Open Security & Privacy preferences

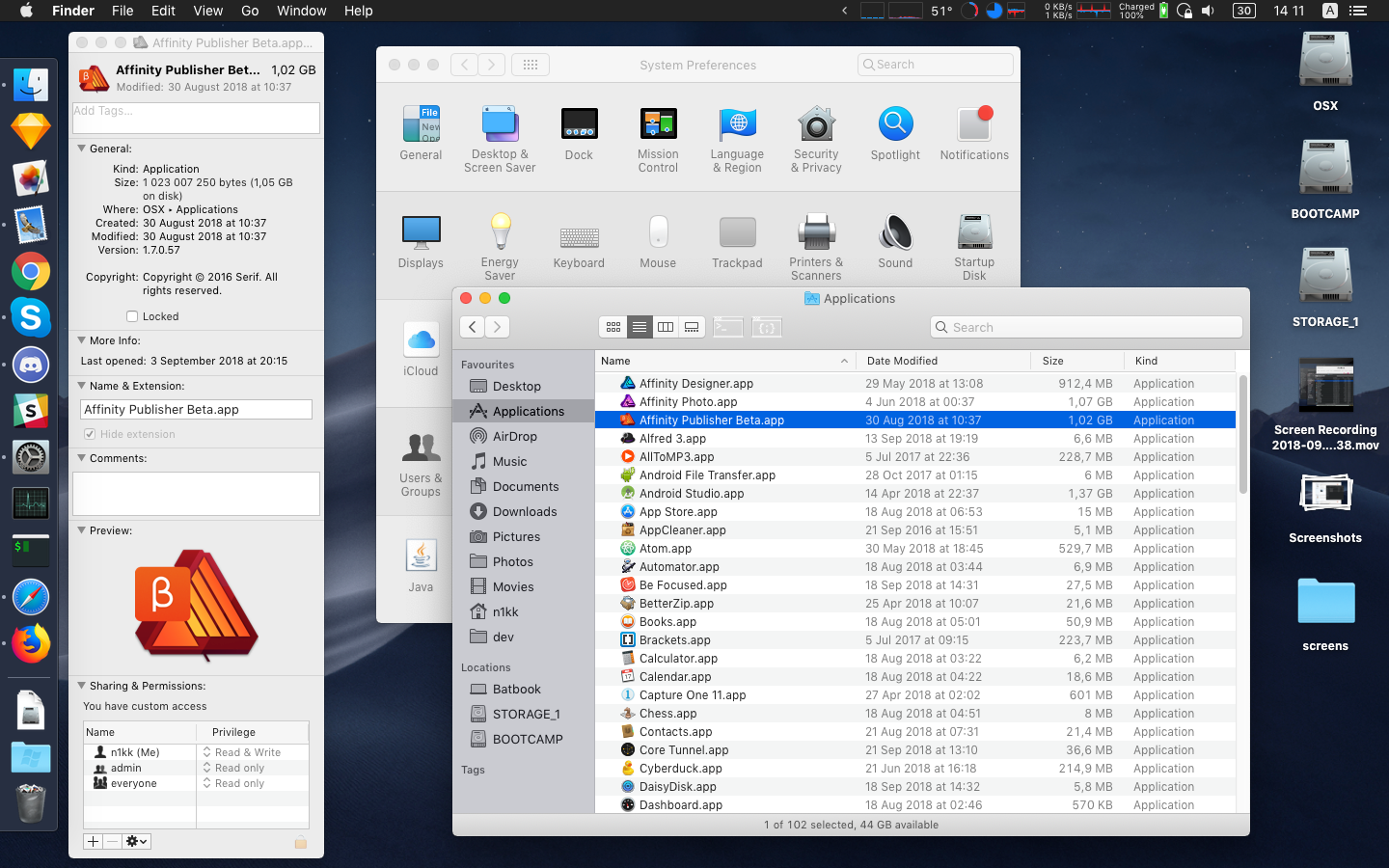point(816,140)
